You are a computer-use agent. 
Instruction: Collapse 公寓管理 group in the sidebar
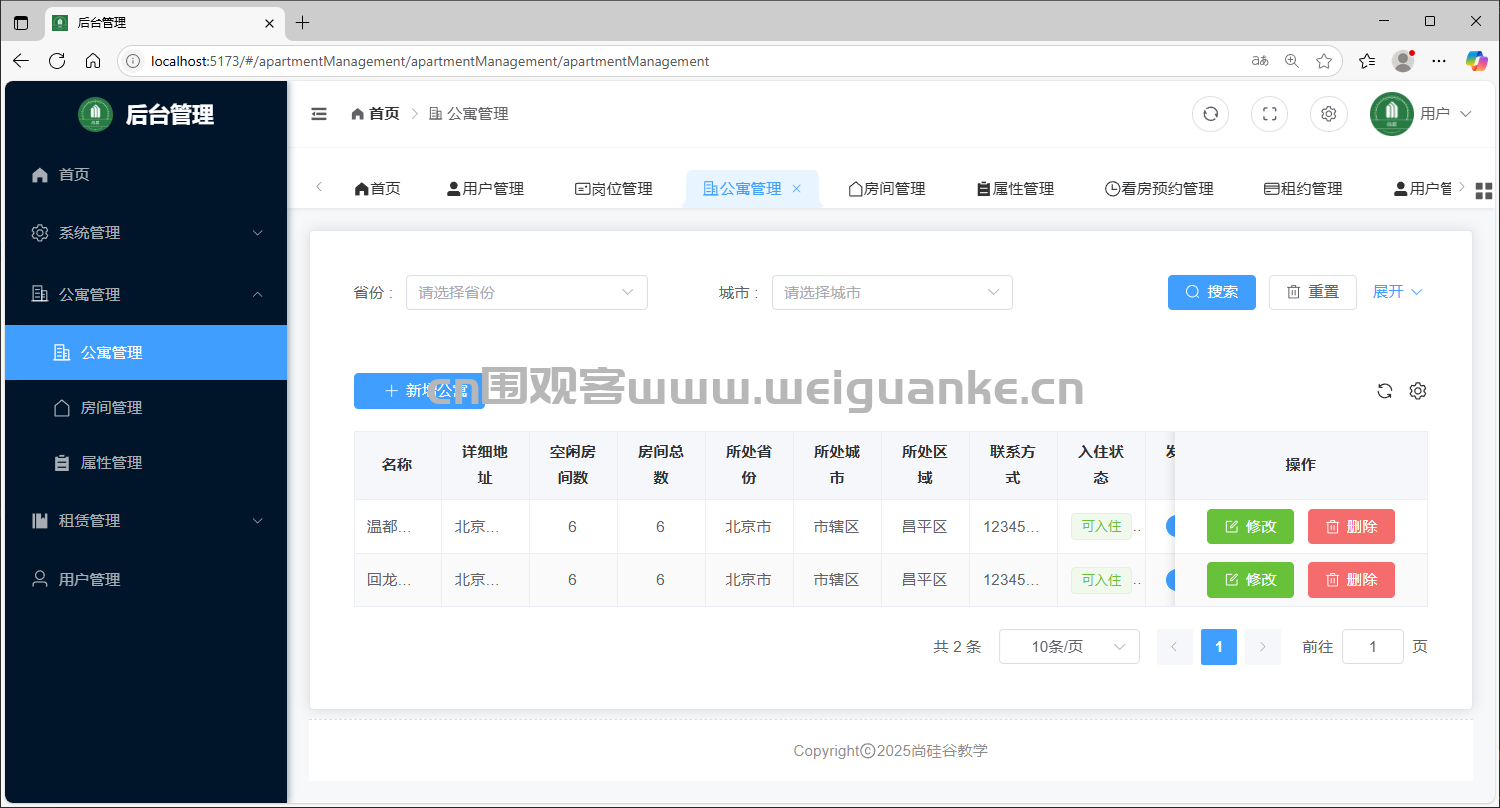pos(146,295)
